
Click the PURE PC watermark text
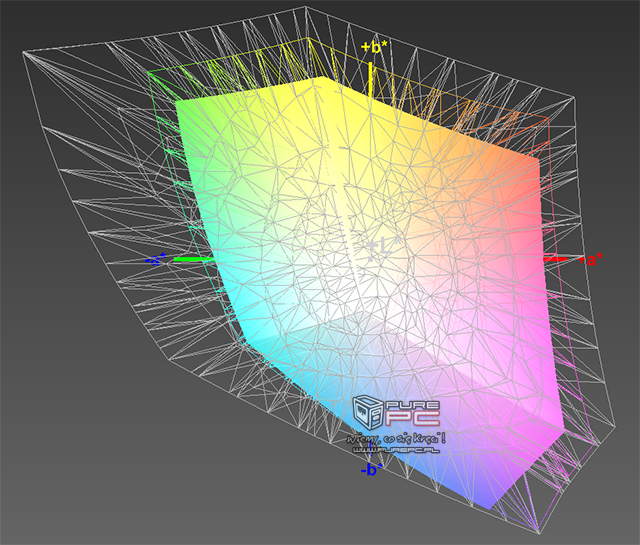tap(412, 412)
